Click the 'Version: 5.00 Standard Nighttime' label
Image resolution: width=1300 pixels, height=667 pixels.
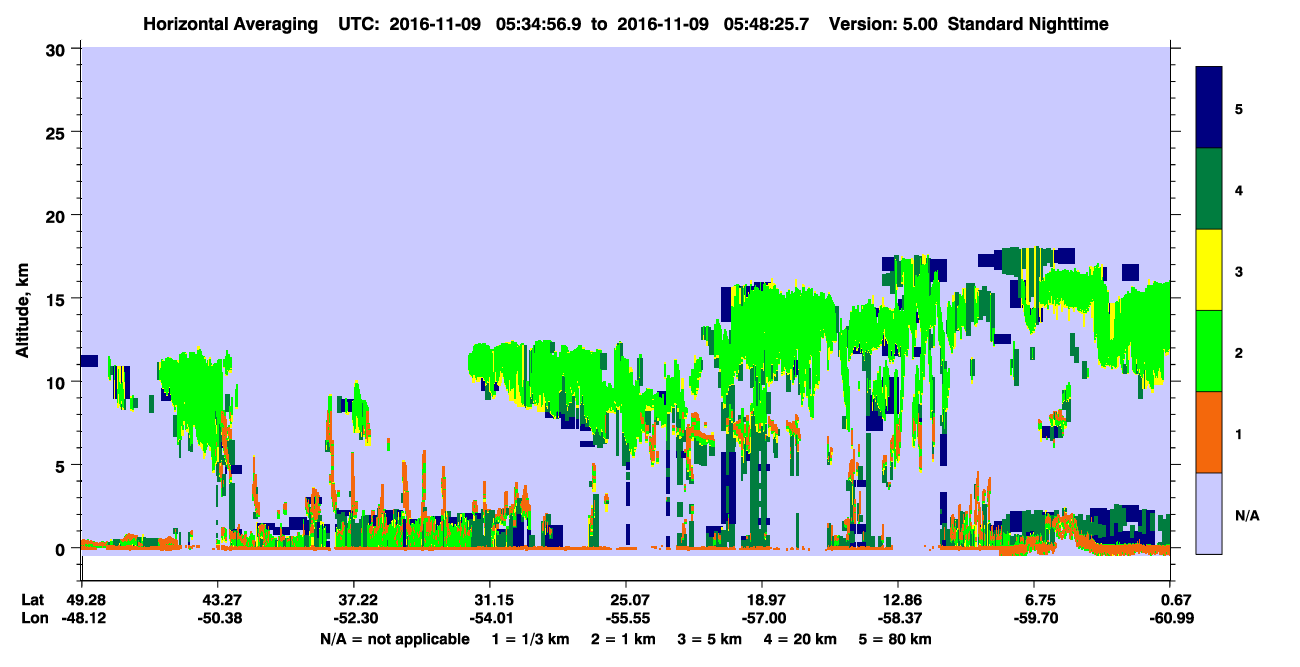(969, 24)
